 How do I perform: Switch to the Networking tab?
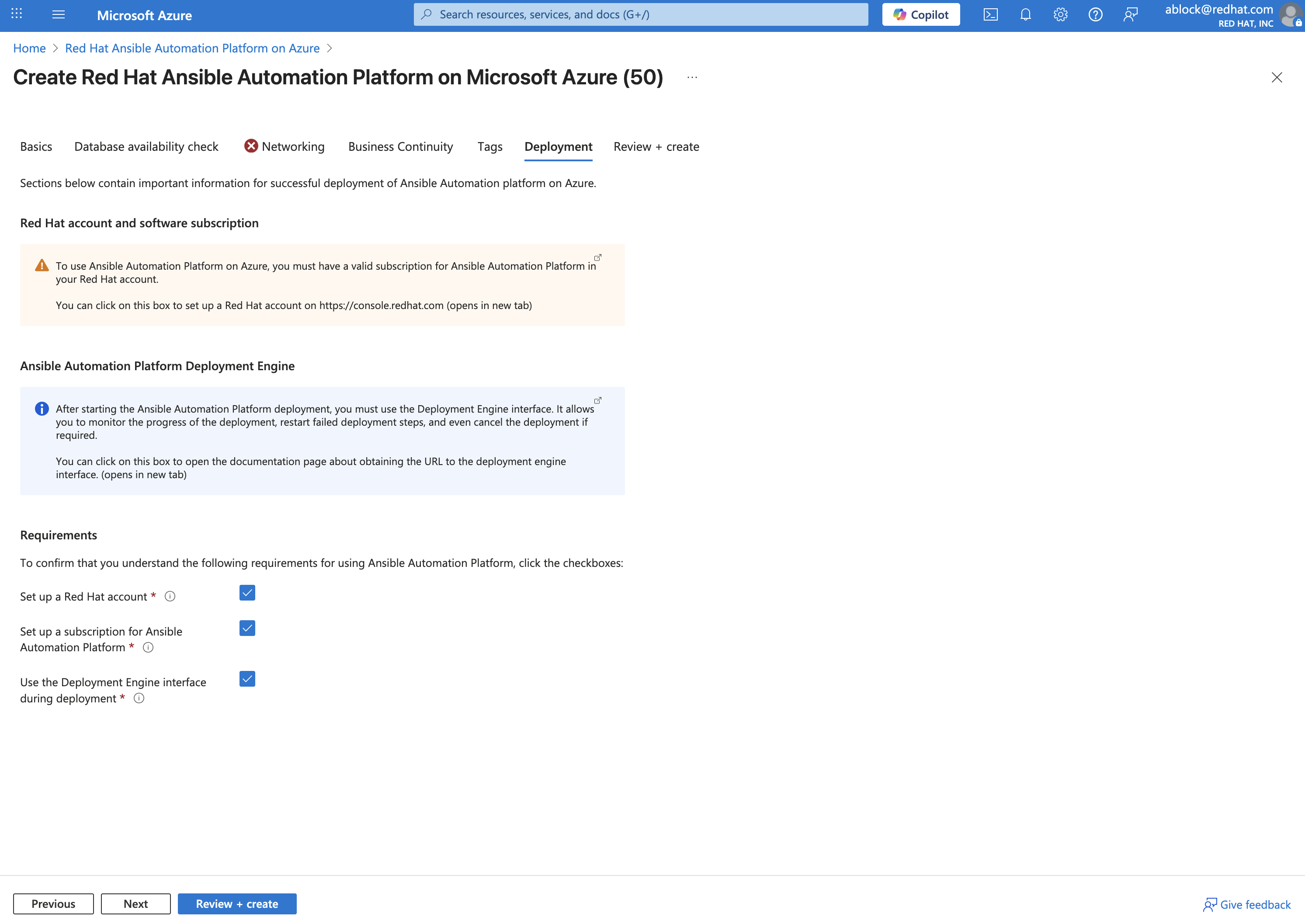pyautogui.click(x=293, y=146)
